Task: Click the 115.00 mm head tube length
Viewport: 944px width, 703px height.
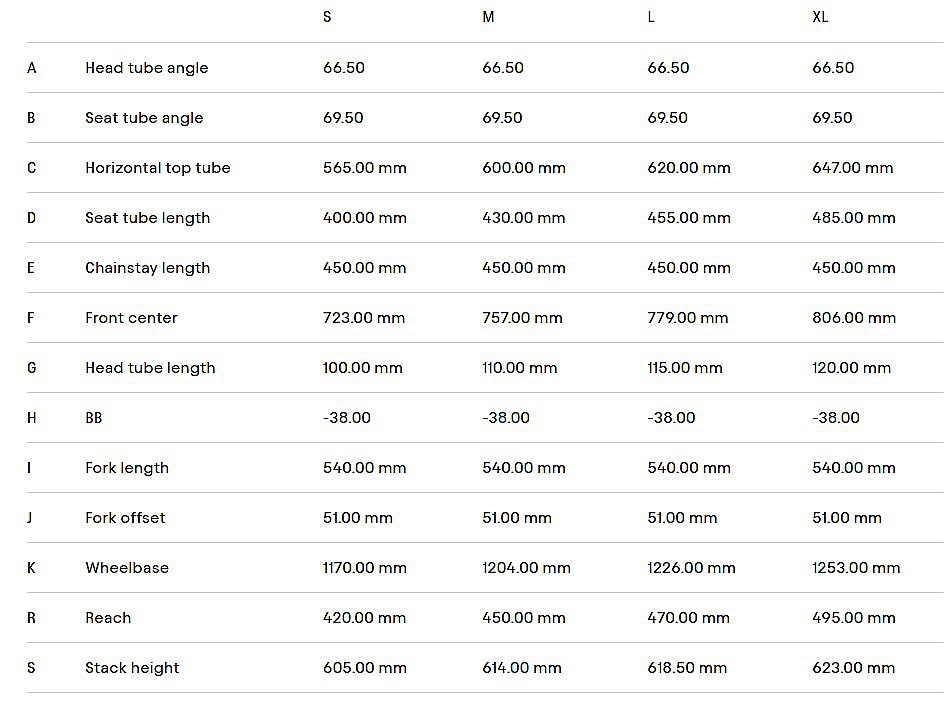Action: tap(685, 368)
